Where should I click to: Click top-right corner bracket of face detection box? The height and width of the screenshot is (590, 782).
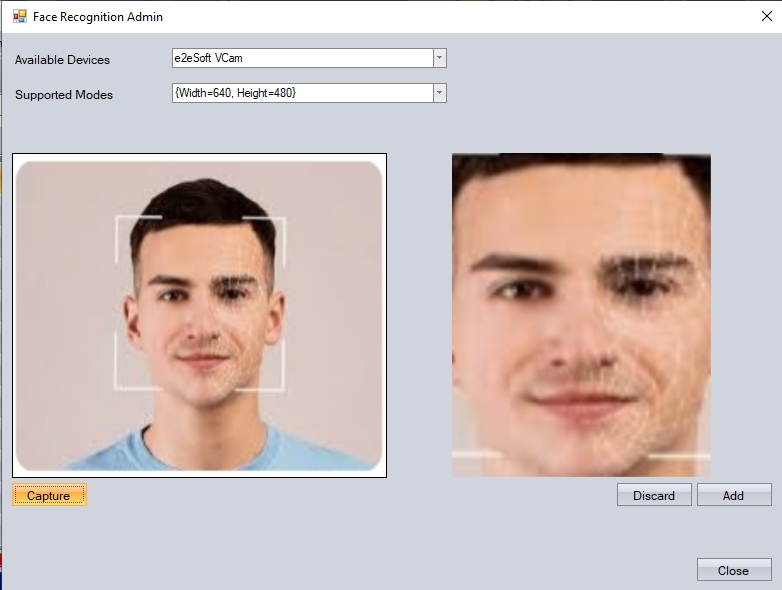pos(282,220)
